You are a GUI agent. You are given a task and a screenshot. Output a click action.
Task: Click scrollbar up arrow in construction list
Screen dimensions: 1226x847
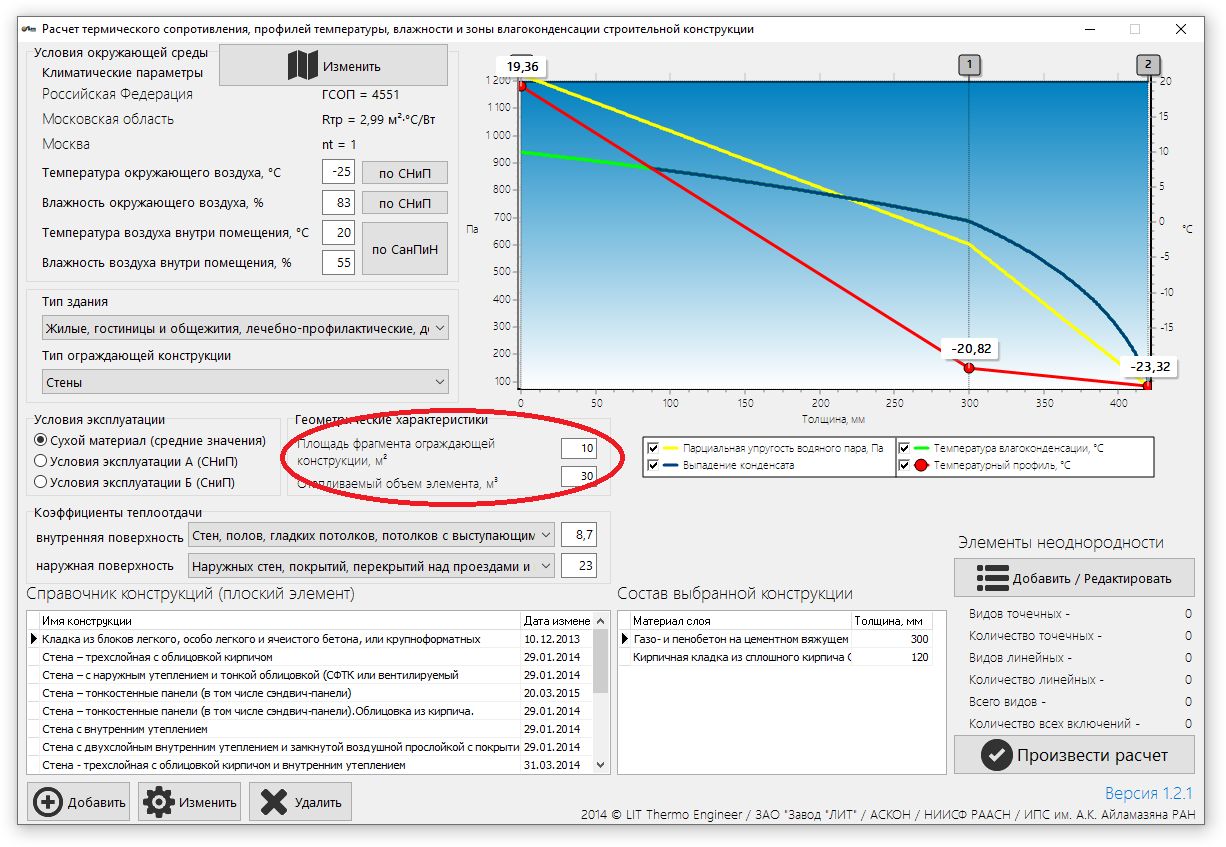[x=601, y=621]
